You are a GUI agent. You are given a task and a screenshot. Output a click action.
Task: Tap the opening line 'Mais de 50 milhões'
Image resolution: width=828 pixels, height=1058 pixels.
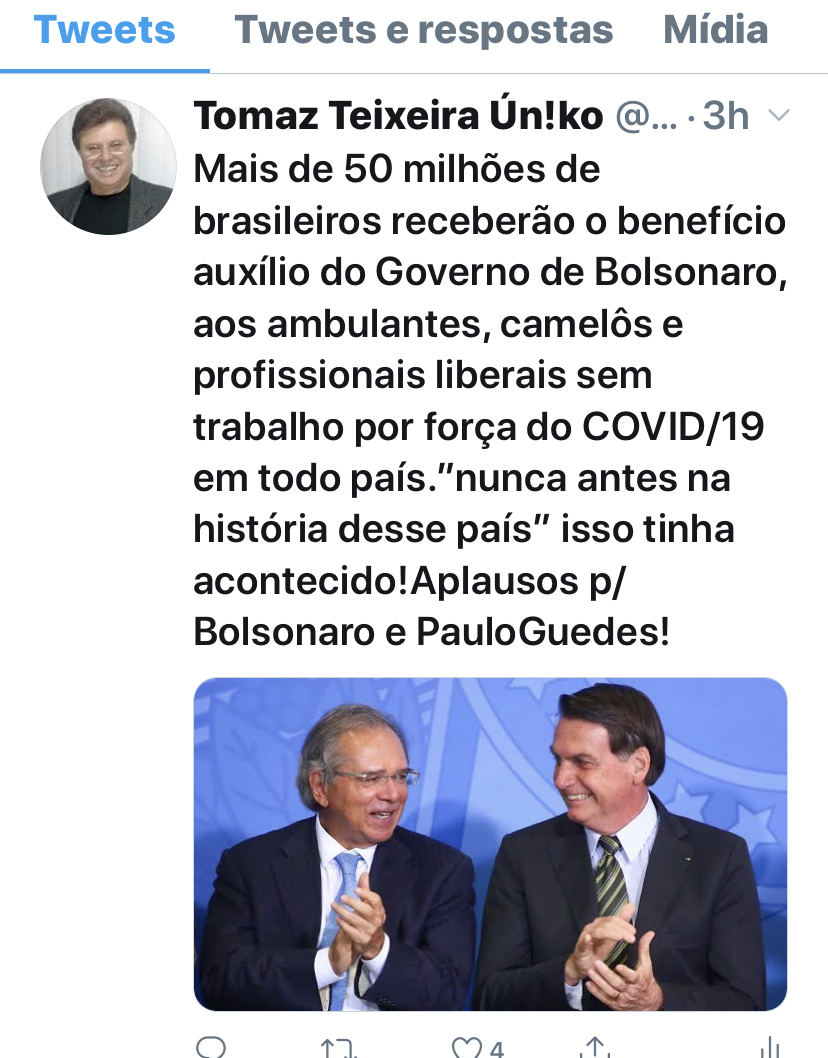(397, 169)
